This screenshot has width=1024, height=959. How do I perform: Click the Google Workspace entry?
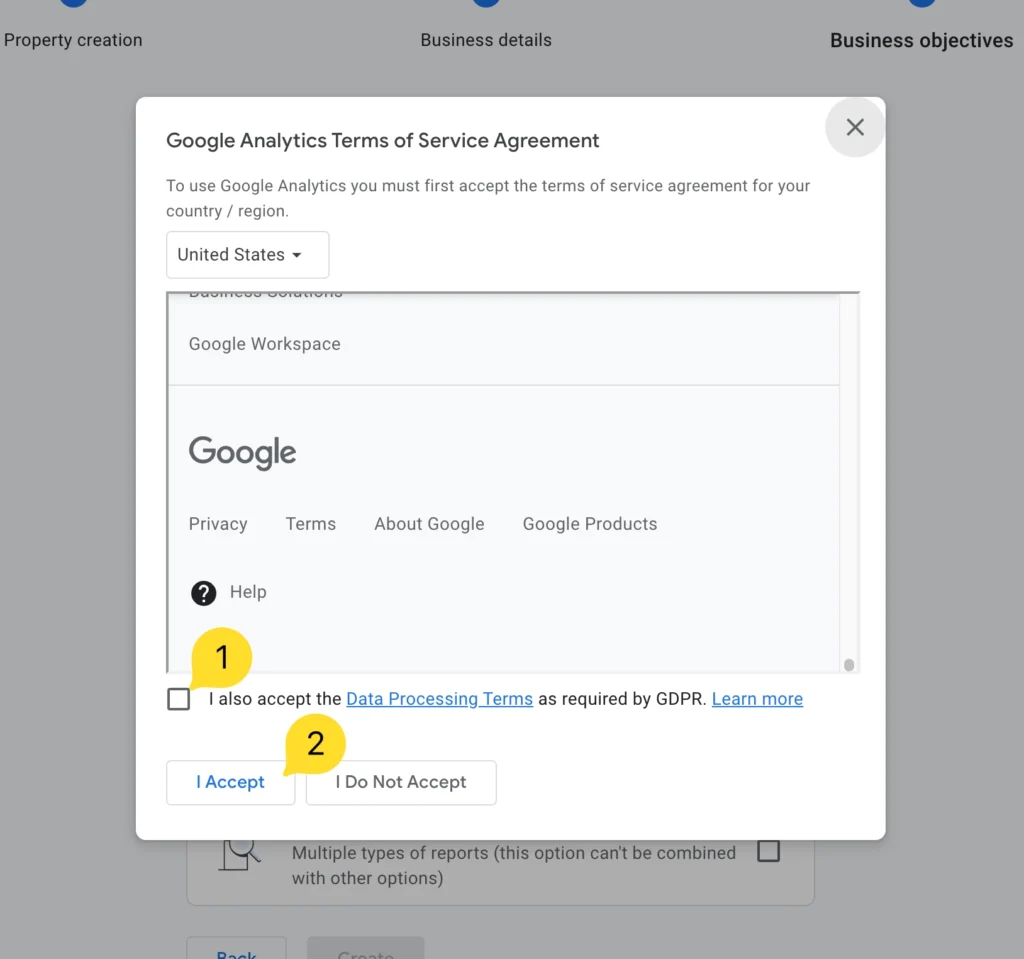coord(264,344)
